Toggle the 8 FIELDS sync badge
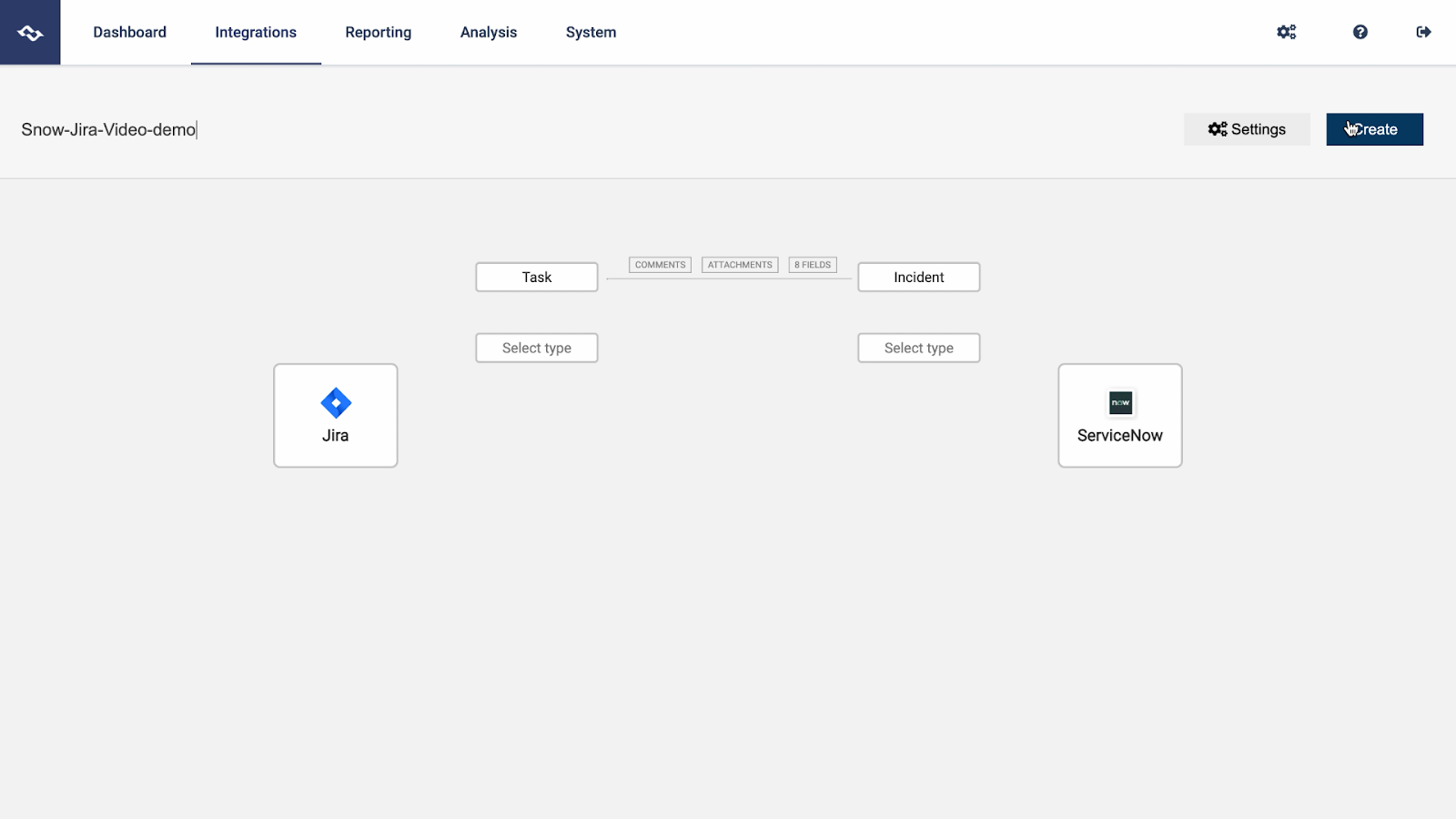Viewport: 1456px width, 819px height. [x=811, y=264]
